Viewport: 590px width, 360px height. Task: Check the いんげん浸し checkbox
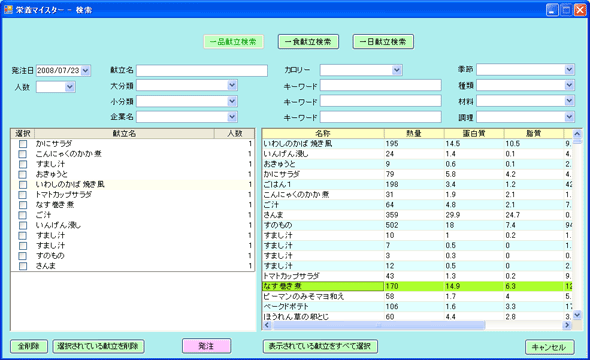[x=23, y=225]
